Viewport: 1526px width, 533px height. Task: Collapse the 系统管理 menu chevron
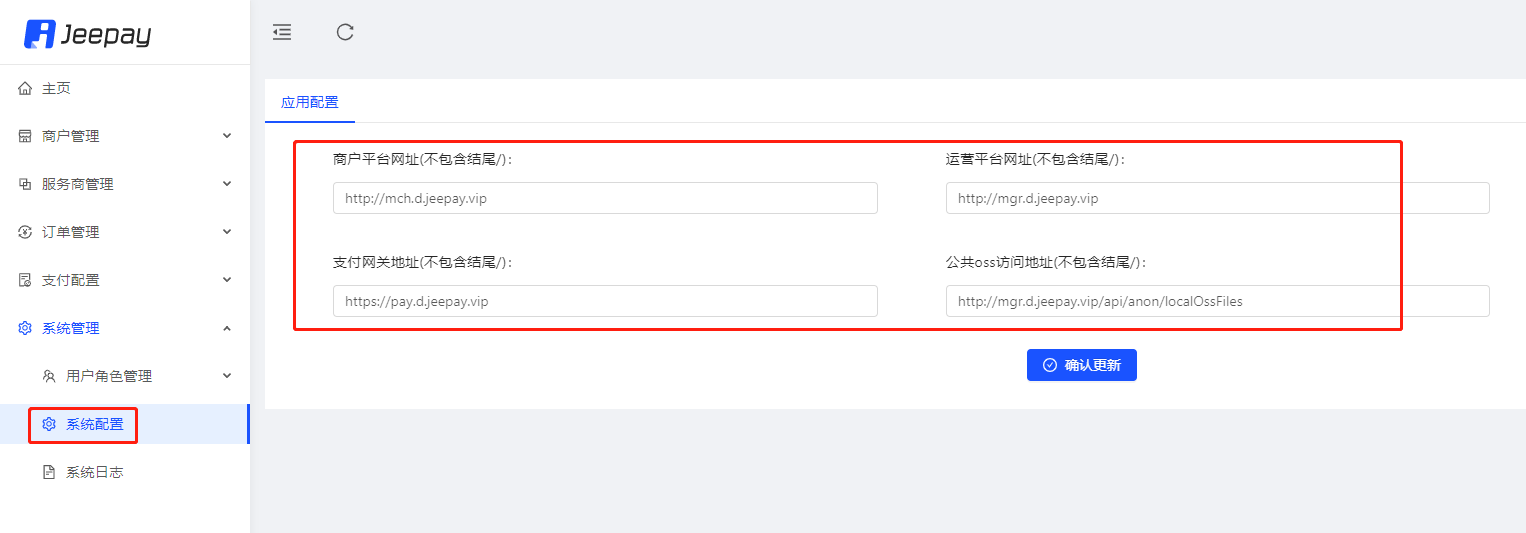click(227, 328)
